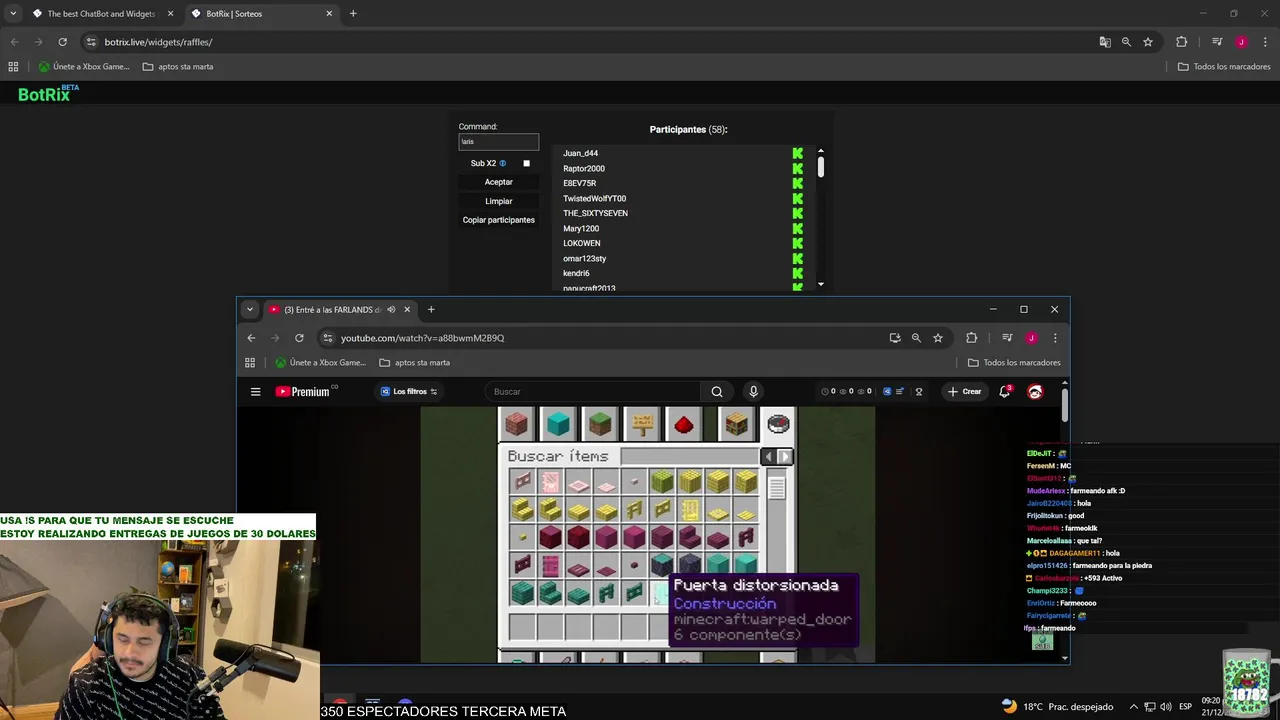Open the YouTube hamburger guide menu
This screenshot has height=720, width=1280.
click(256, 392)
